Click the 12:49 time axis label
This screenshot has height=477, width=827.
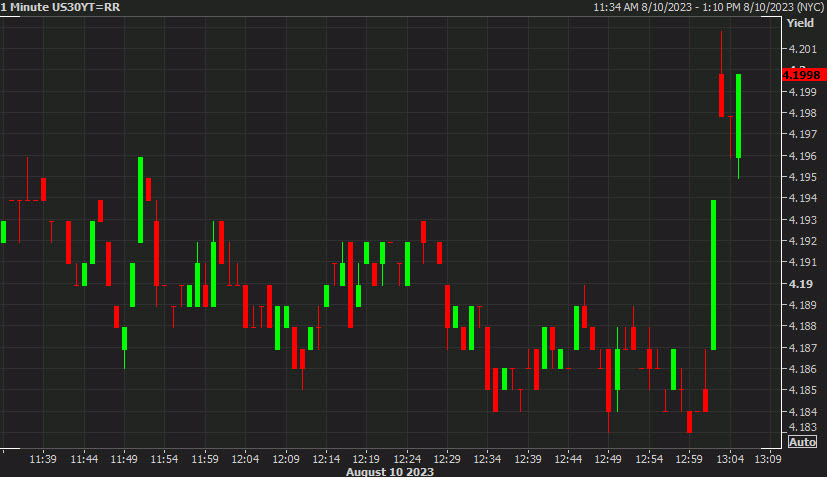click(x=609, y=459)
